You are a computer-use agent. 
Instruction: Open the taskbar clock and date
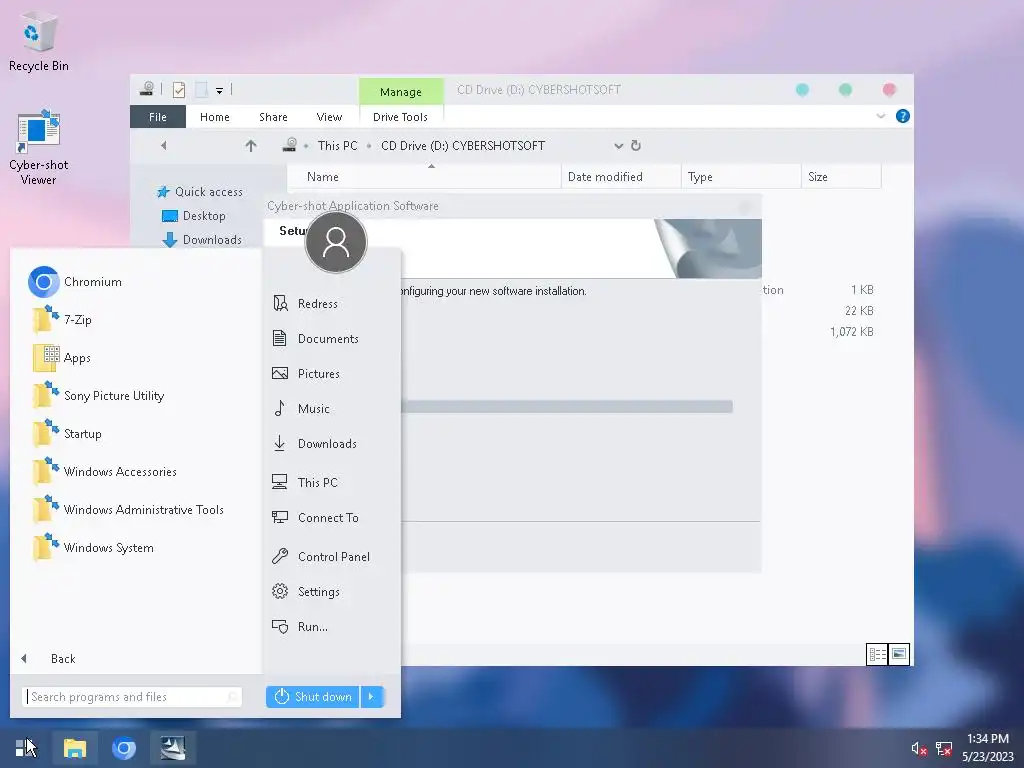(x=987, y=748)
